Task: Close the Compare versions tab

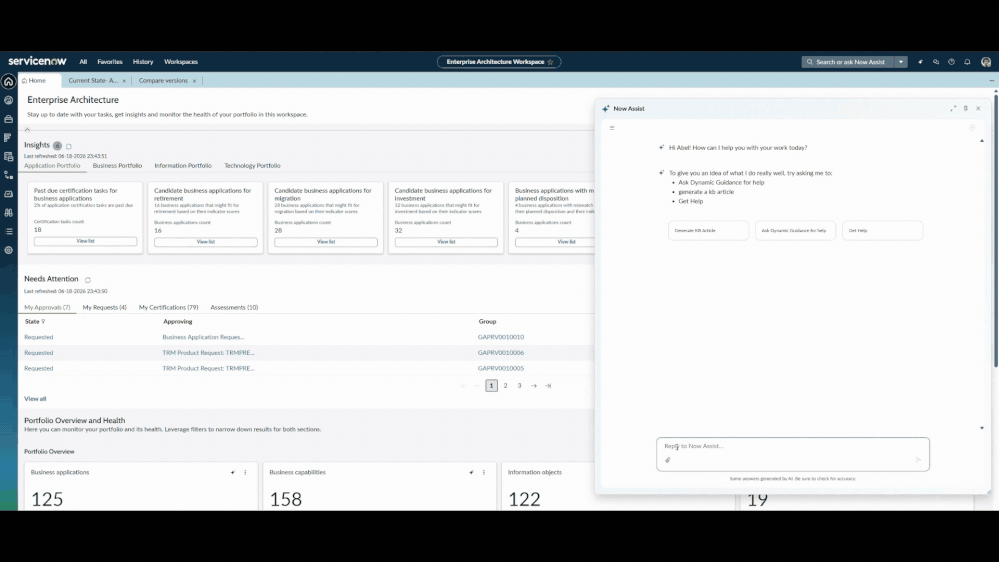Action: pos(194,81)
